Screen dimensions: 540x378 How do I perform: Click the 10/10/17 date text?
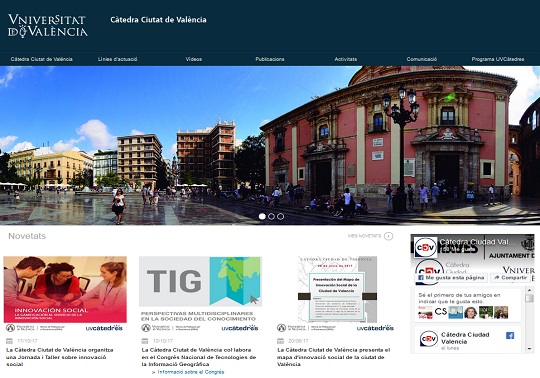[163, 341]
